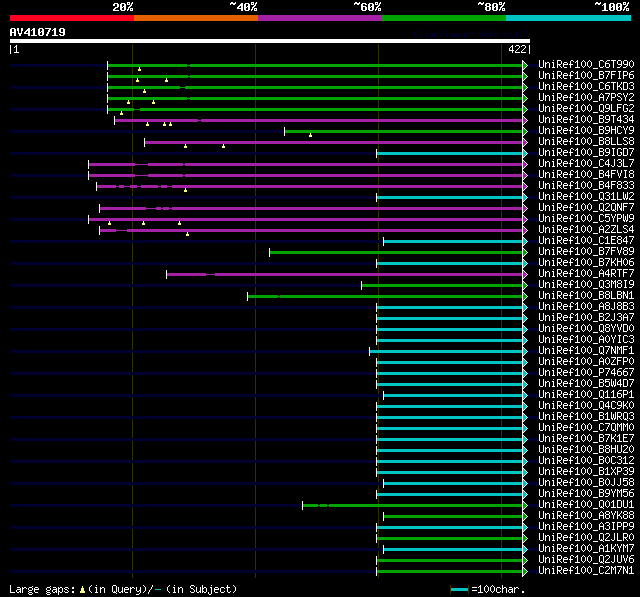Click the cyan ~100% legend segment
The image size is (640, 597).
[568, 18]
